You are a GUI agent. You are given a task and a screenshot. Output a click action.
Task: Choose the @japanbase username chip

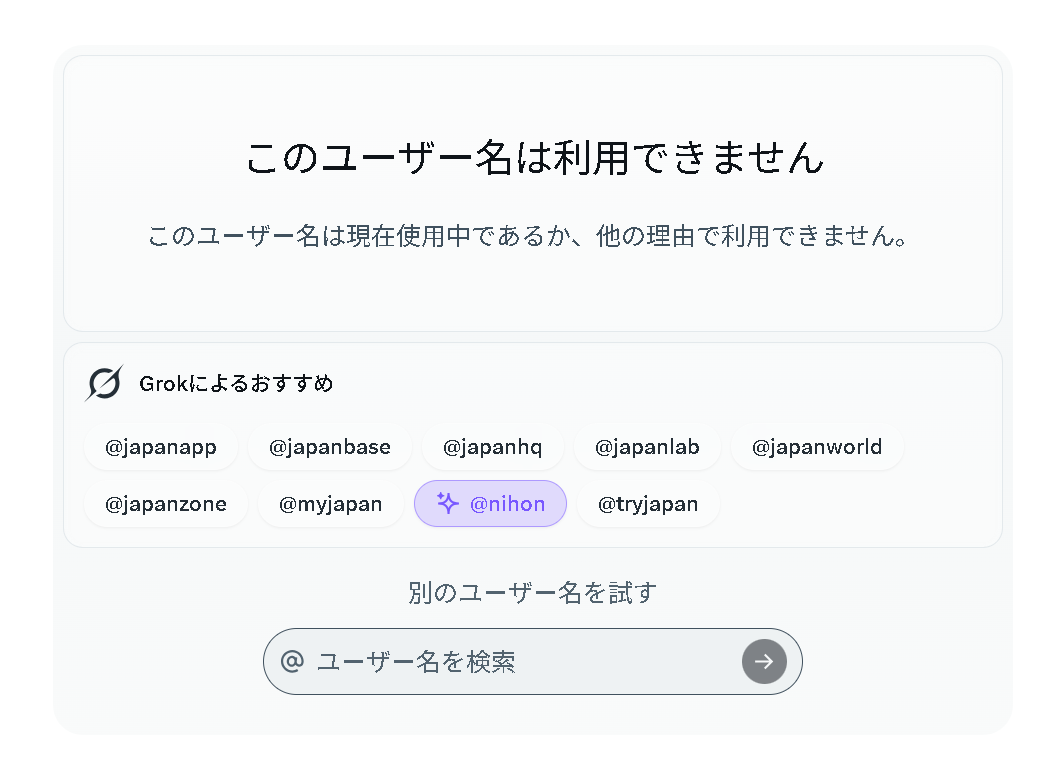(330, 447)
